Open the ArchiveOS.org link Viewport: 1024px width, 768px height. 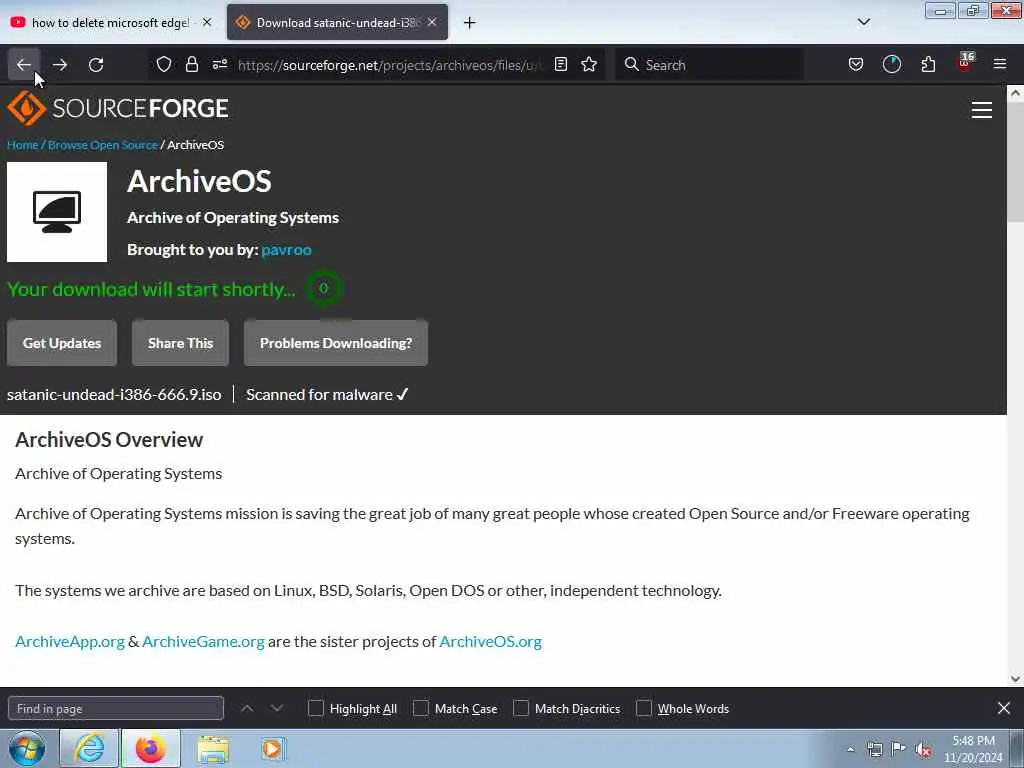tap(490, 642)
